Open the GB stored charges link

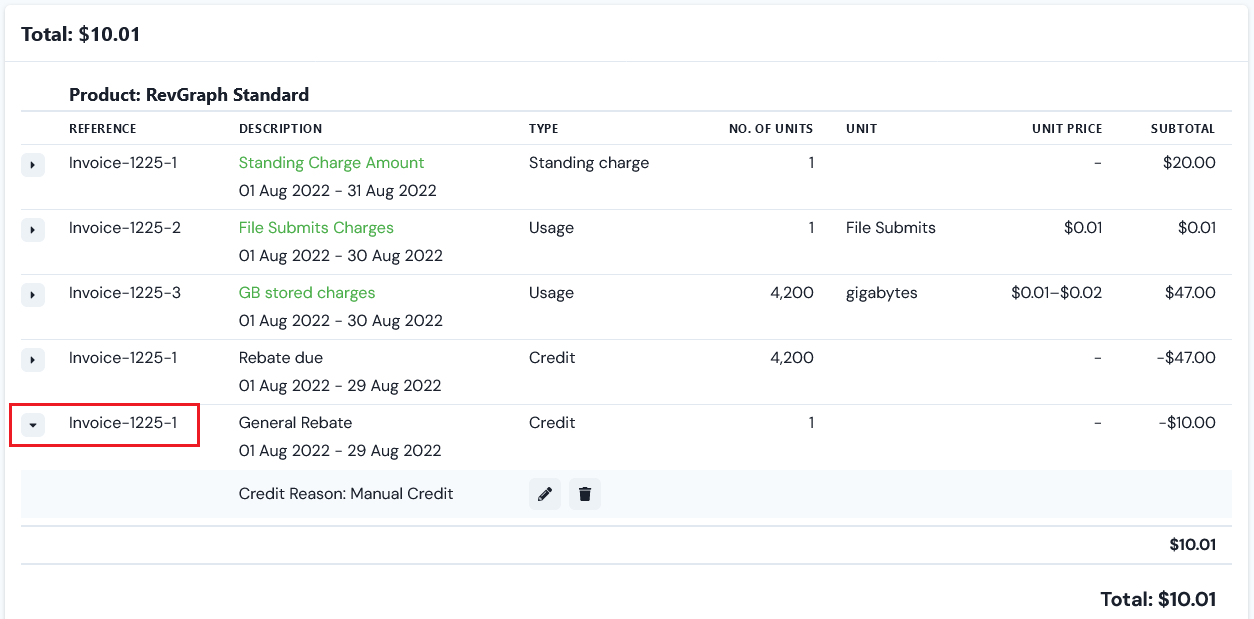307,292
